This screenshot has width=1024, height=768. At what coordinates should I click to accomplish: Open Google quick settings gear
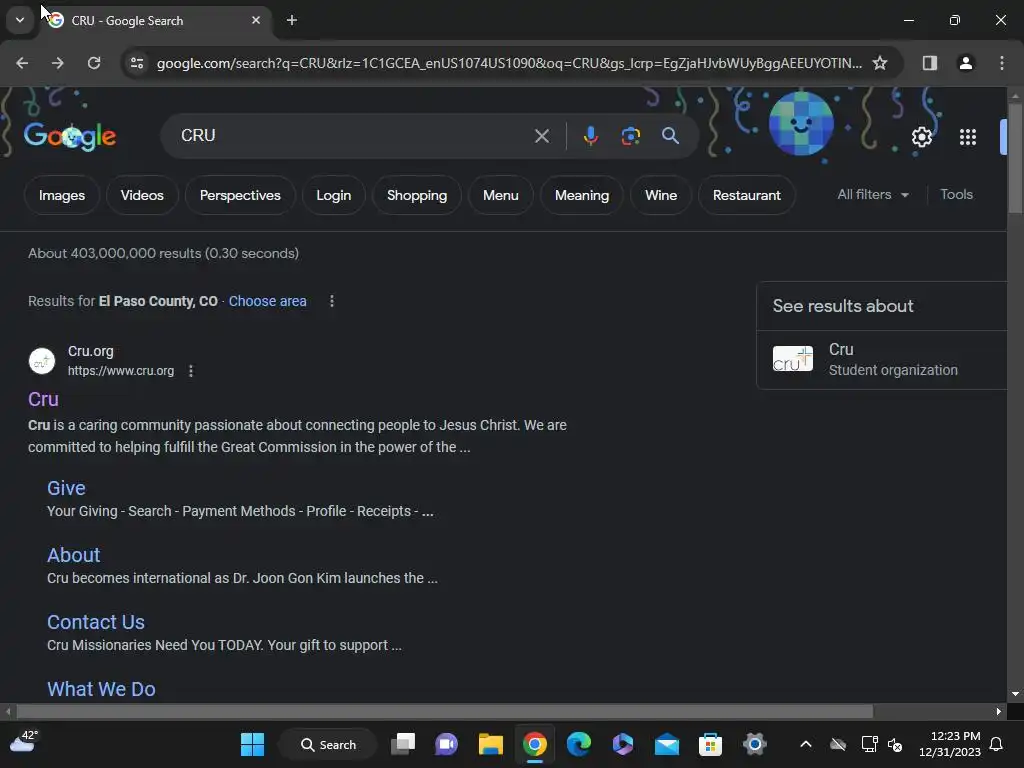click(x=921, y=136)
